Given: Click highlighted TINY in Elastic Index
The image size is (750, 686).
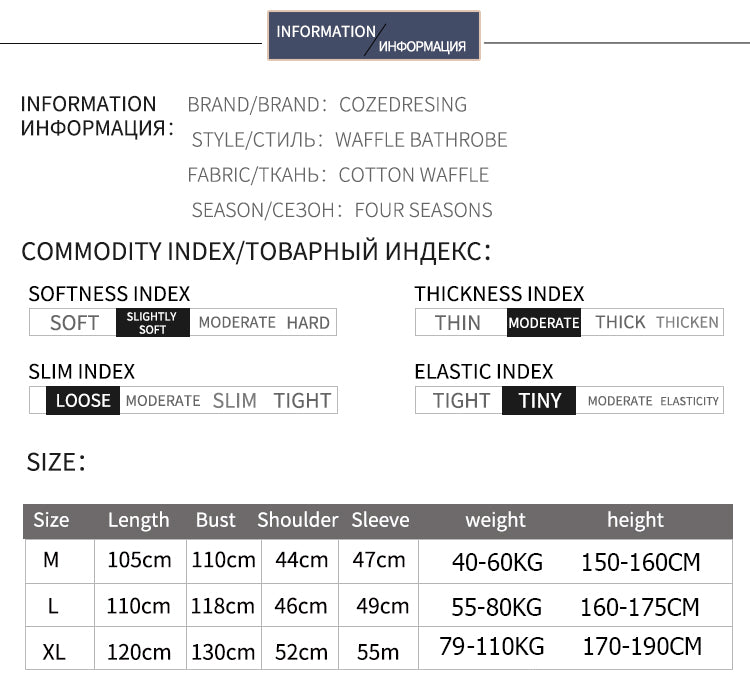Looking at the screenshot, I should [540, 400].
